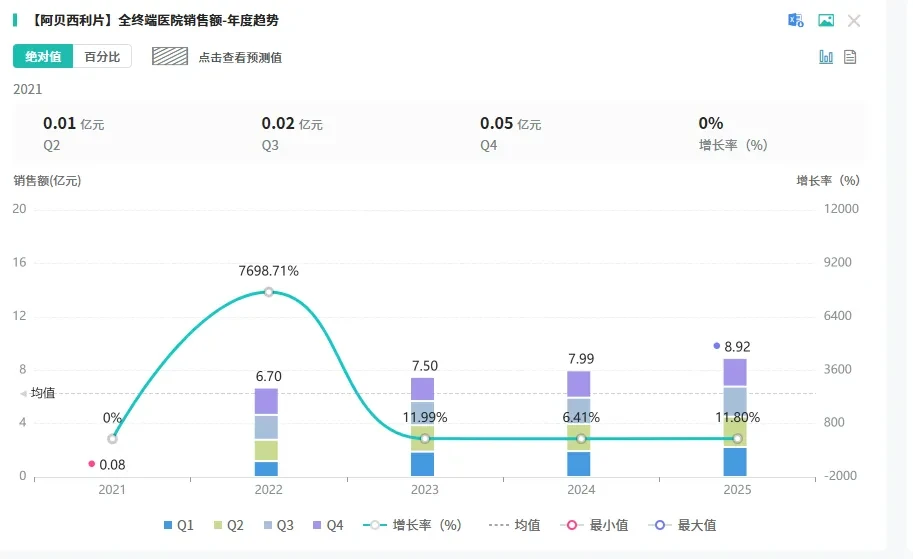Toggle Q4 series in the legend
This screenshot has width=913, height=559.
pyautogui.click(x=328, y=525)
